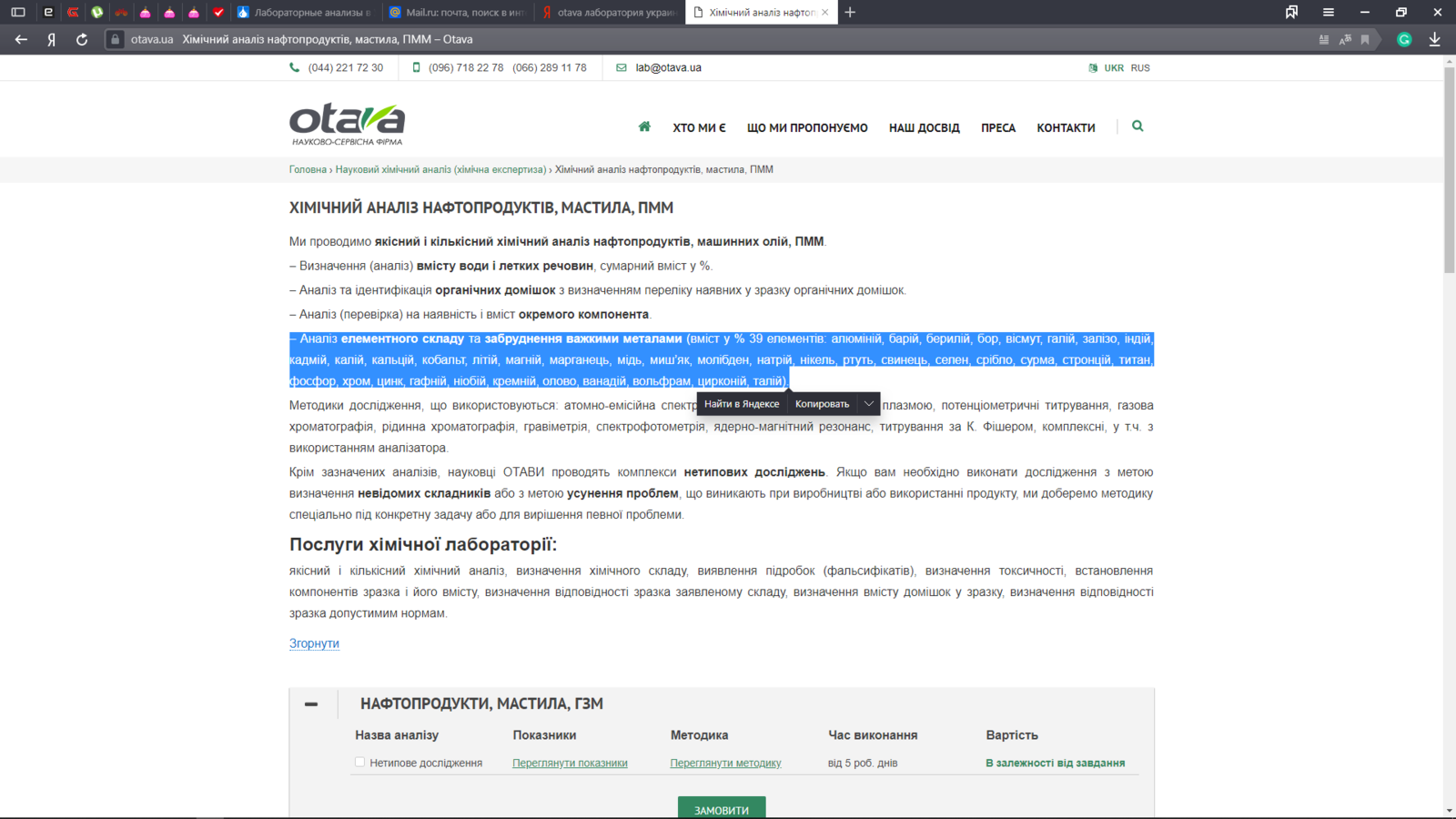
Task: Click the Otava company logo
Action: 347,125
